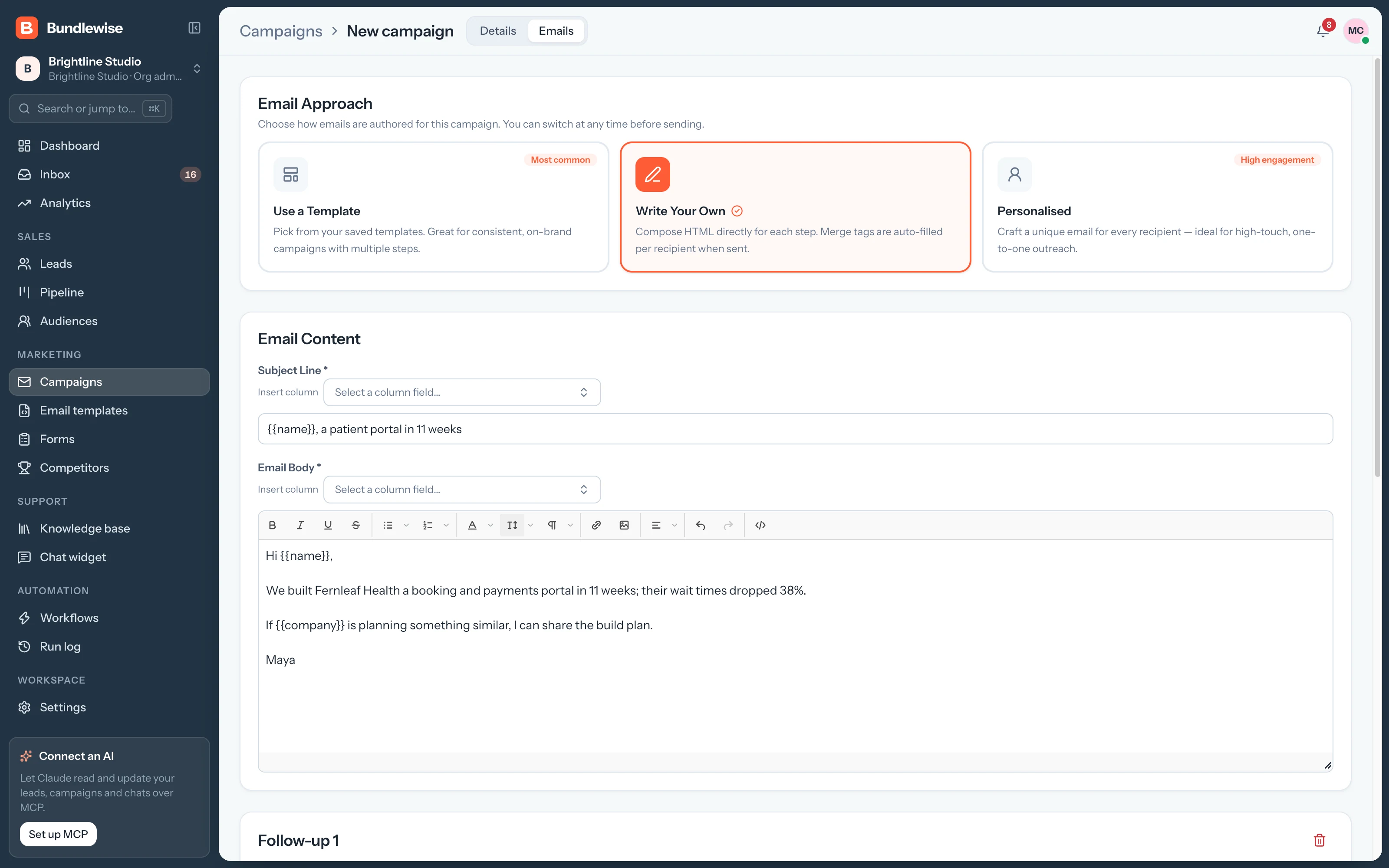This screenshot has width=1389, height=868.
Task: Go to Email templates page
Action: (x=109, y=410)
